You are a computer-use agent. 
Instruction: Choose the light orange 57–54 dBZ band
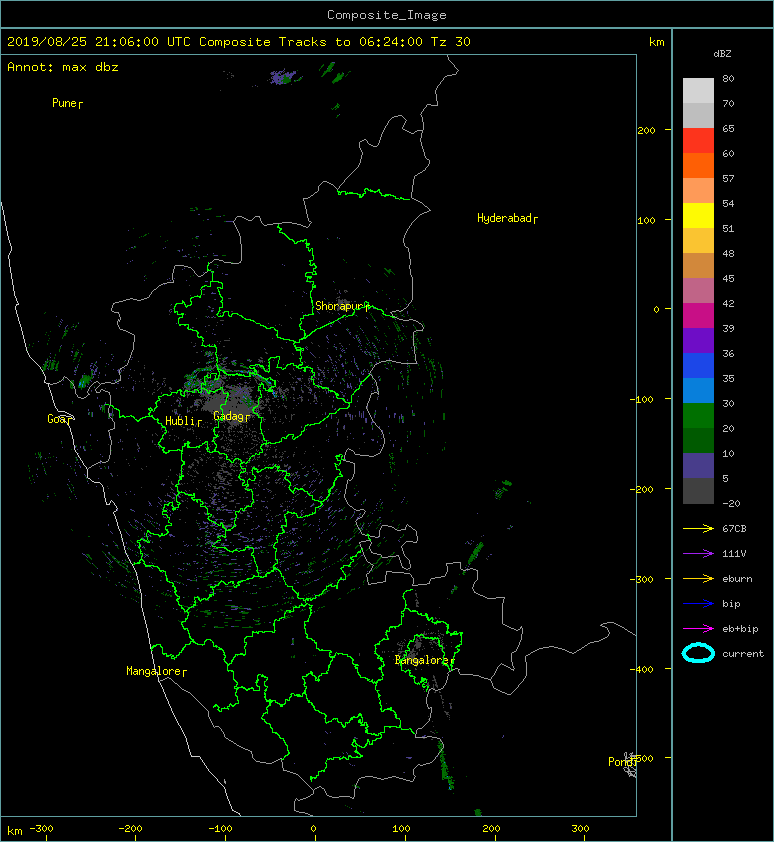[x=698, y=191]
